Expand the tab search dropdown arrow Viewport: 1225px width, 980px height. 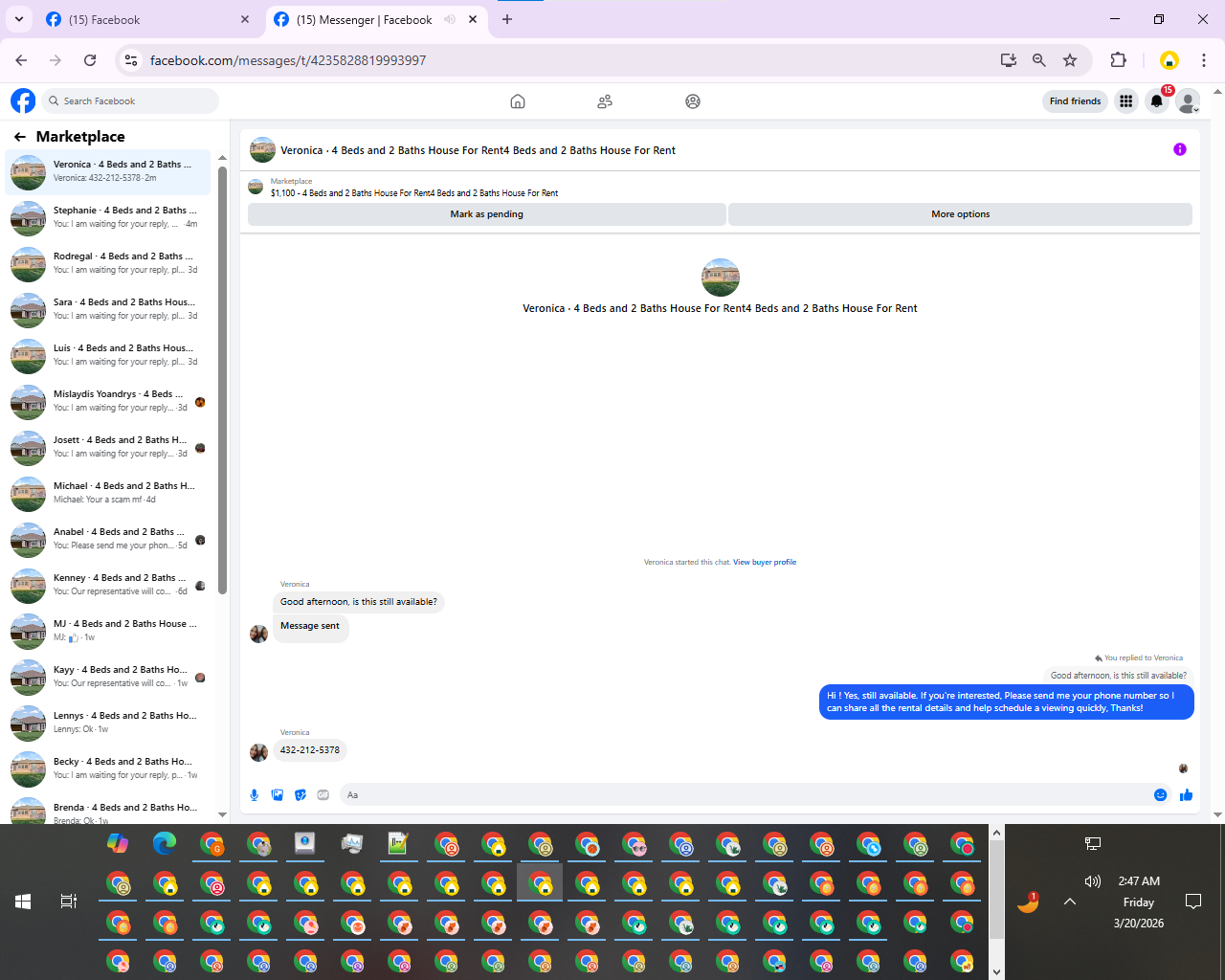click(x=18, y=19)
